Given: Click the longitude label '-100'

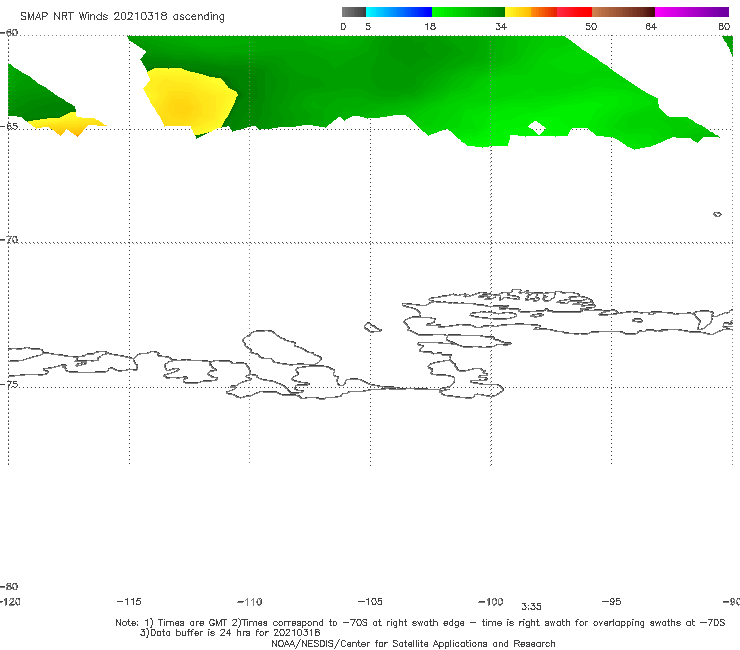Looking at the screenshot, I should 491,602.
